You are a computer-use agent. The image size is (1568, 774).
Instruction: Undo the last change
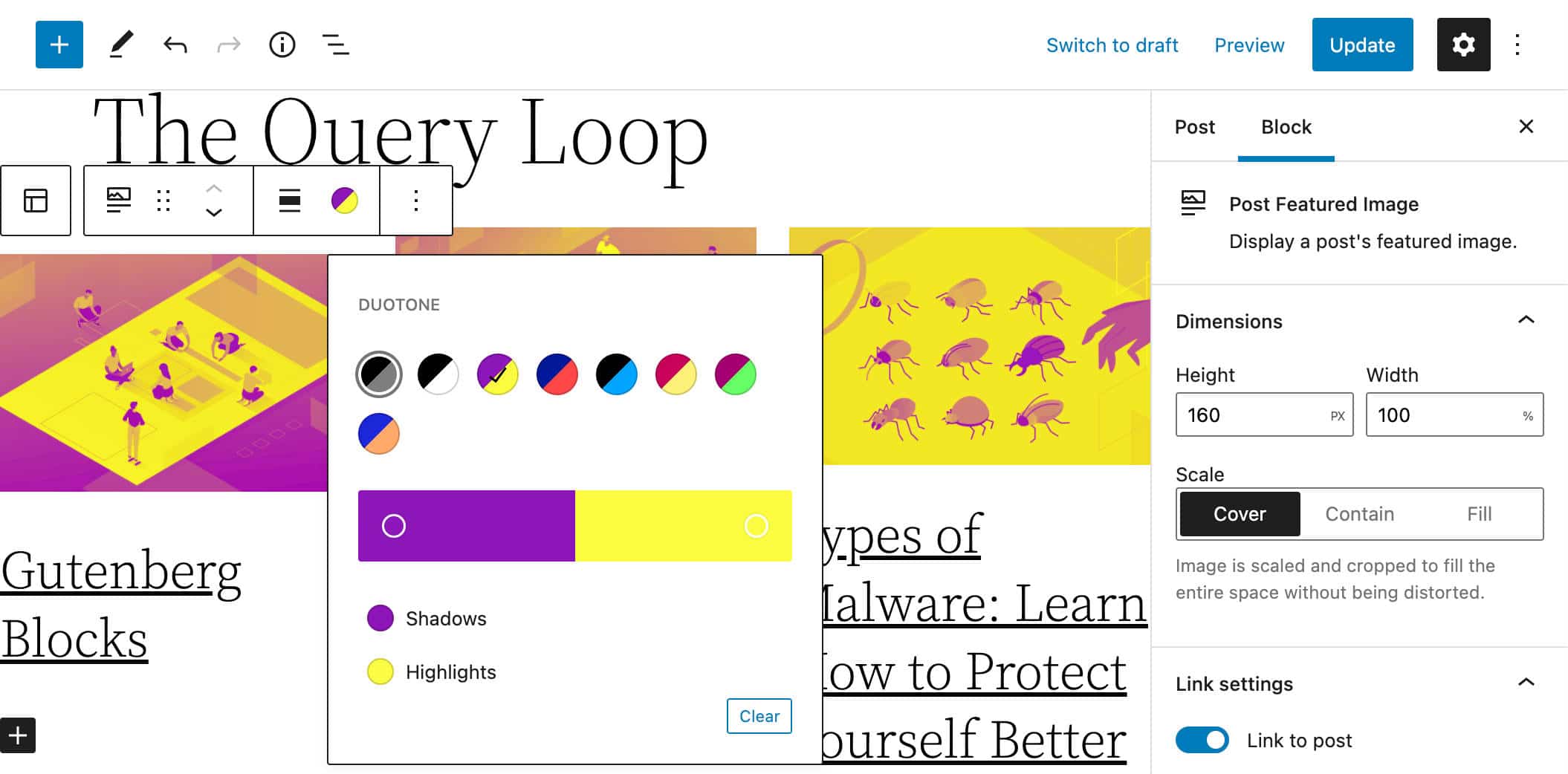[x=173, y=45]
